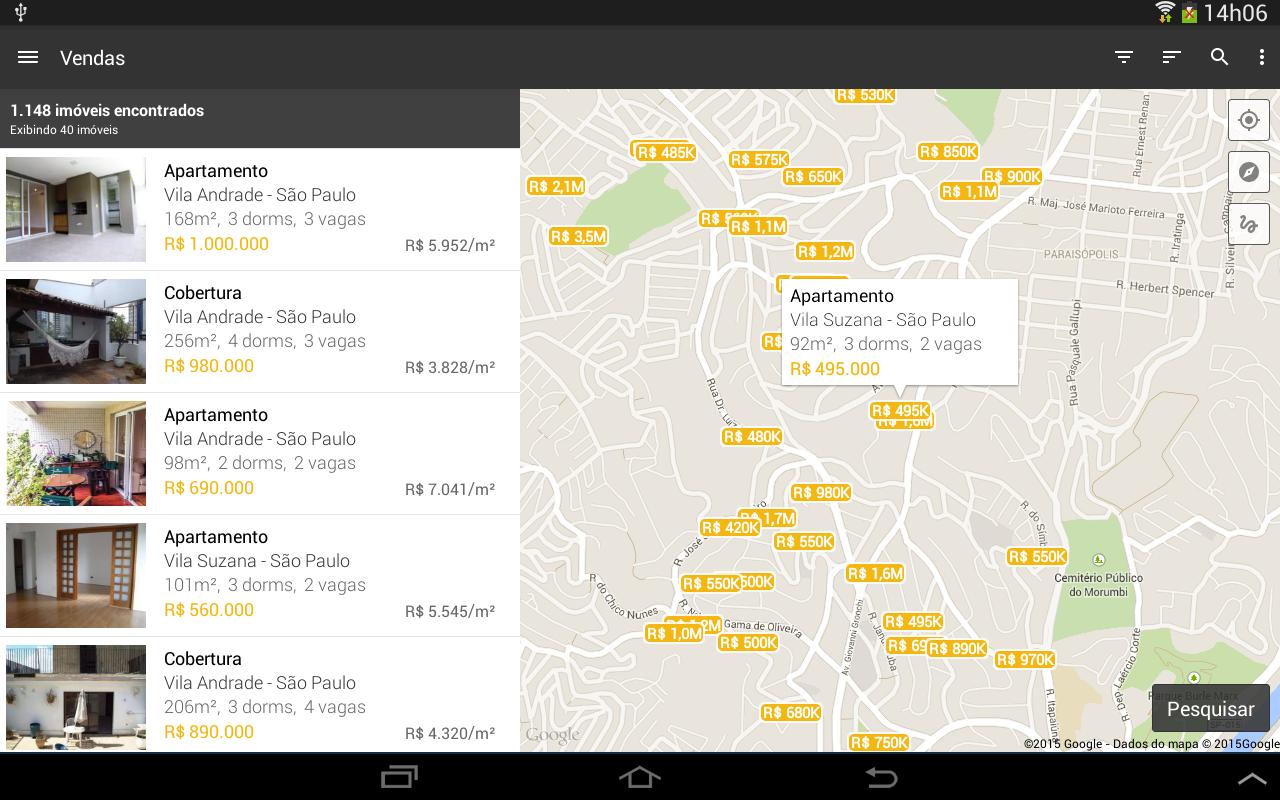Tap the Android home button
Viewport: 1280px width, 800px height.
pos(640,777)
